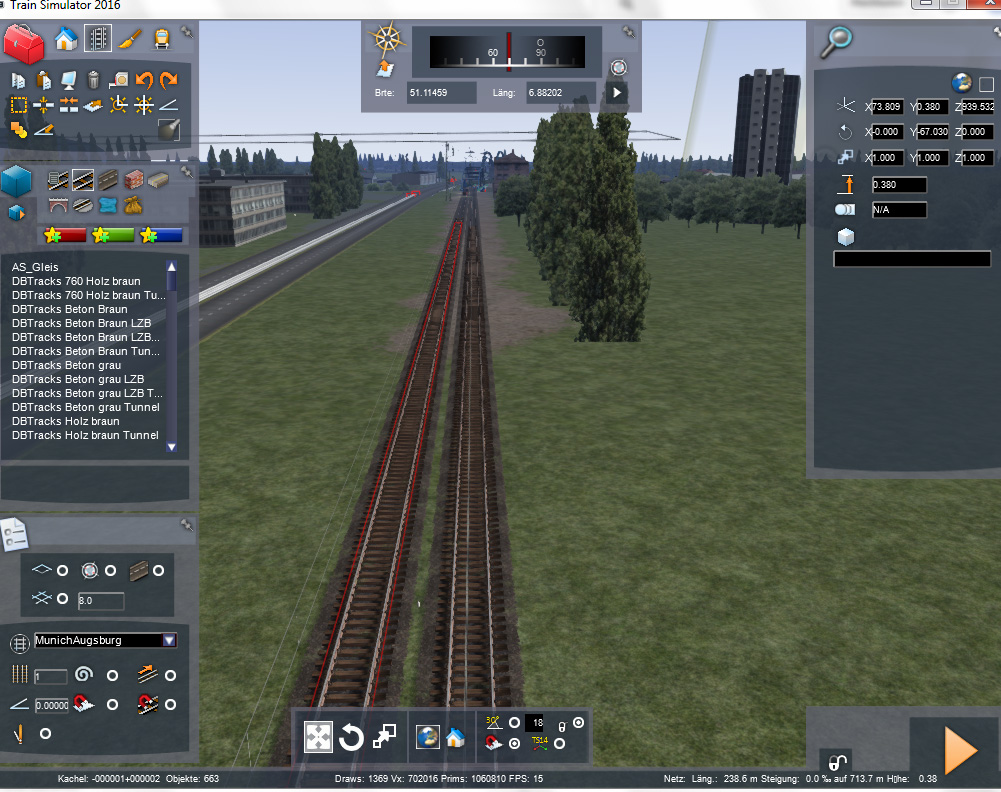Toggle the radio next to orange arrow track
Image resolution: width=1001 pixels, height=792 pixels.
coord(170,675)
